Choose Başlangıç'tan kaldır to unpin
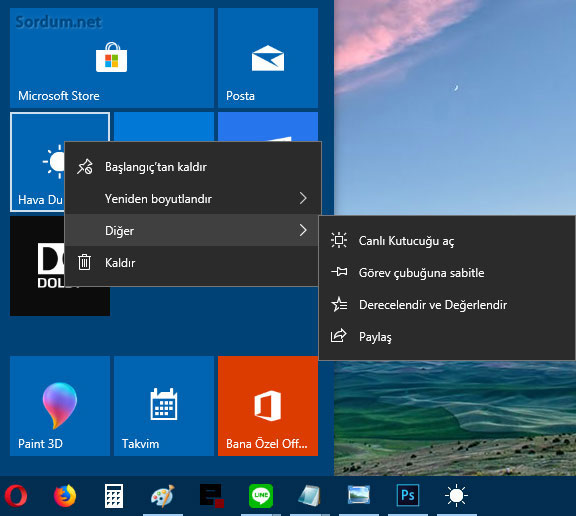576x516 pixels. pos(193,167)
